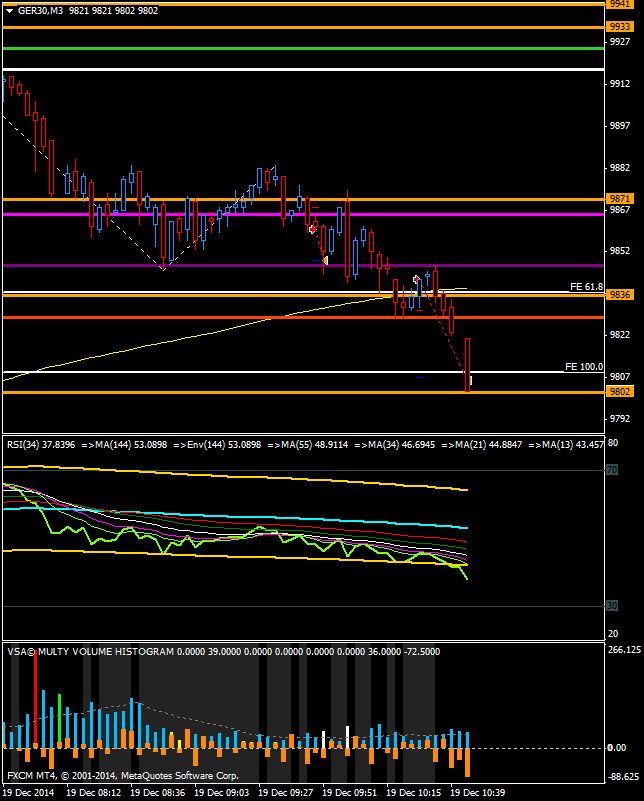Click the 19 Dec 10:39 time label

tap(476, 792)
